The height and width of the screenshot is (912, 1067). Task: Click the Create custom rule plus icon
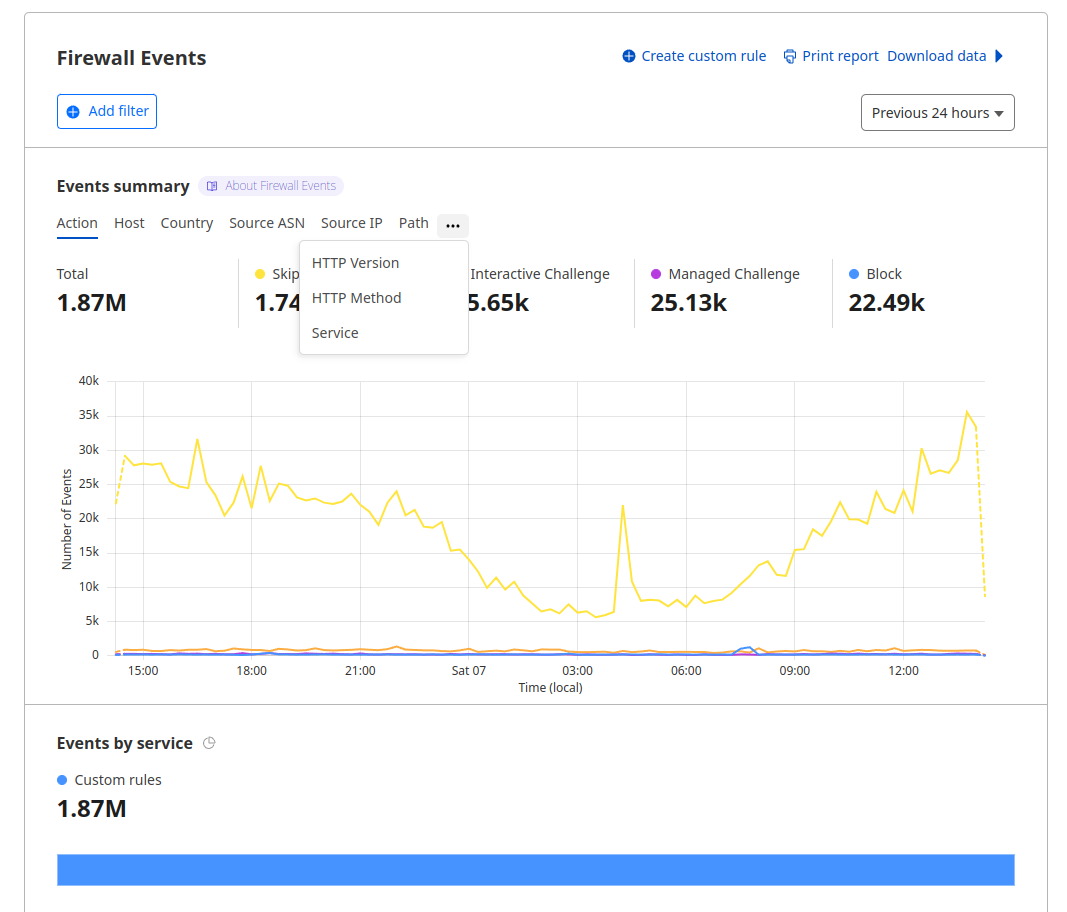(629, 56)
